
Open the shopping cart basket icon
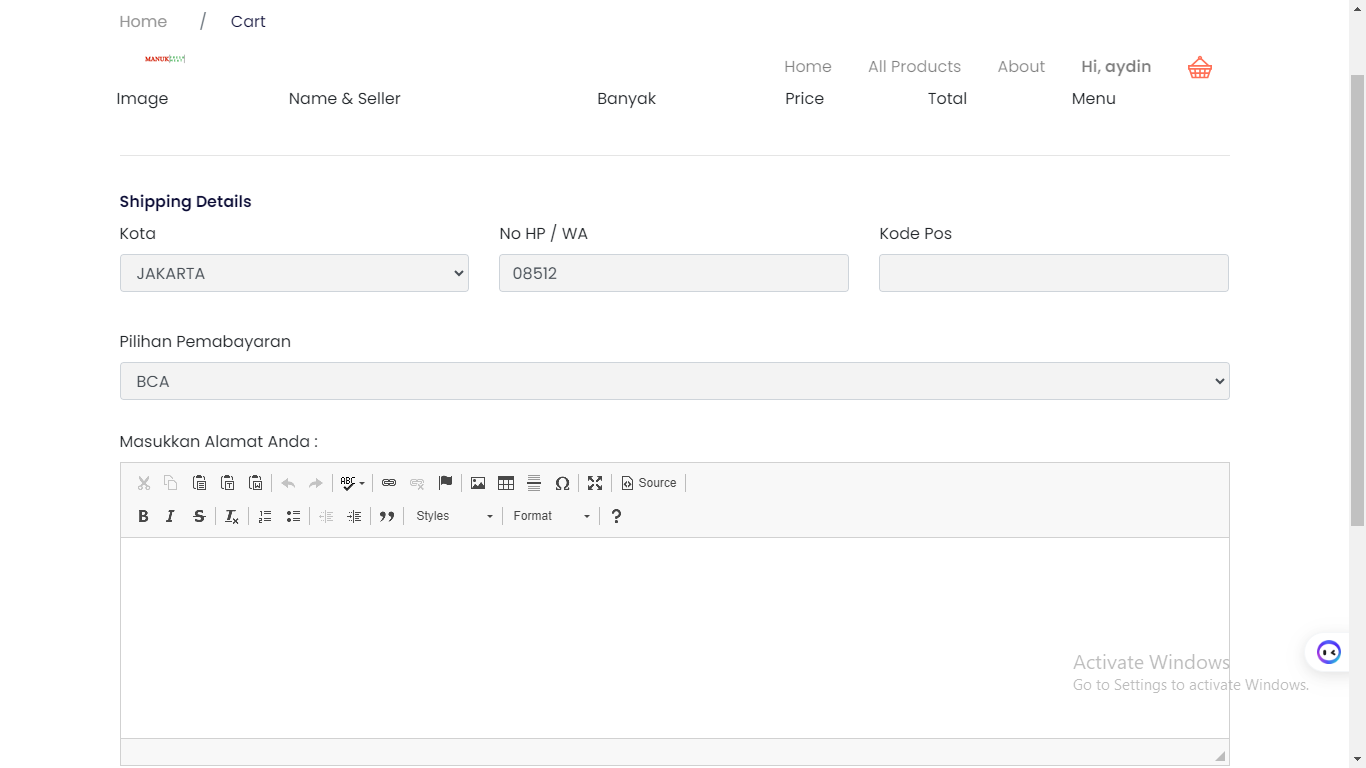(1200, 68)
